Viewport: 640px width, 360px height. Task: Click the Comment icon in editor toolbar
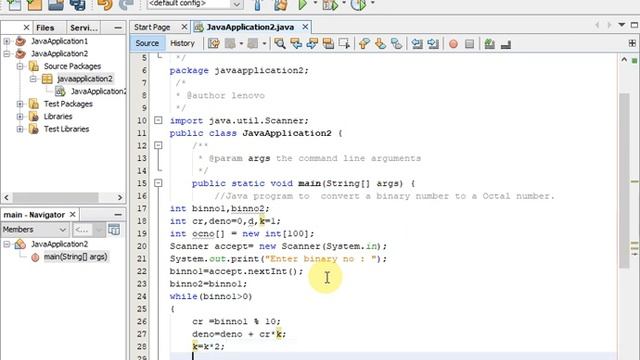tap(489, 44)
